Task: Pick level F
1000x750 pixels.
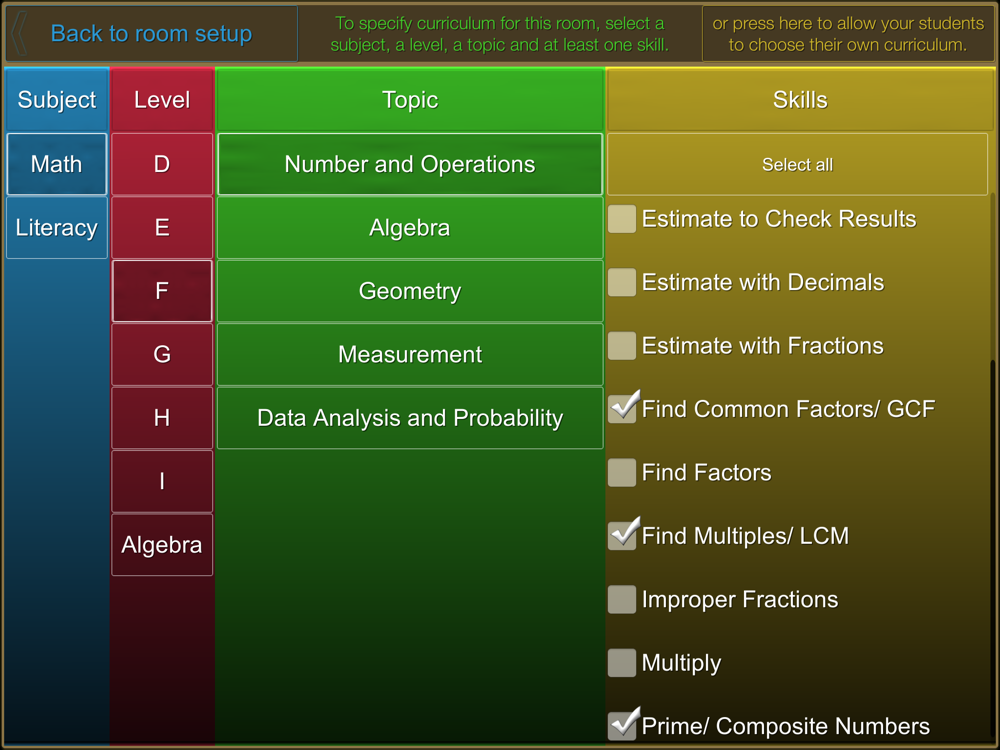Action: pos(162,291)
